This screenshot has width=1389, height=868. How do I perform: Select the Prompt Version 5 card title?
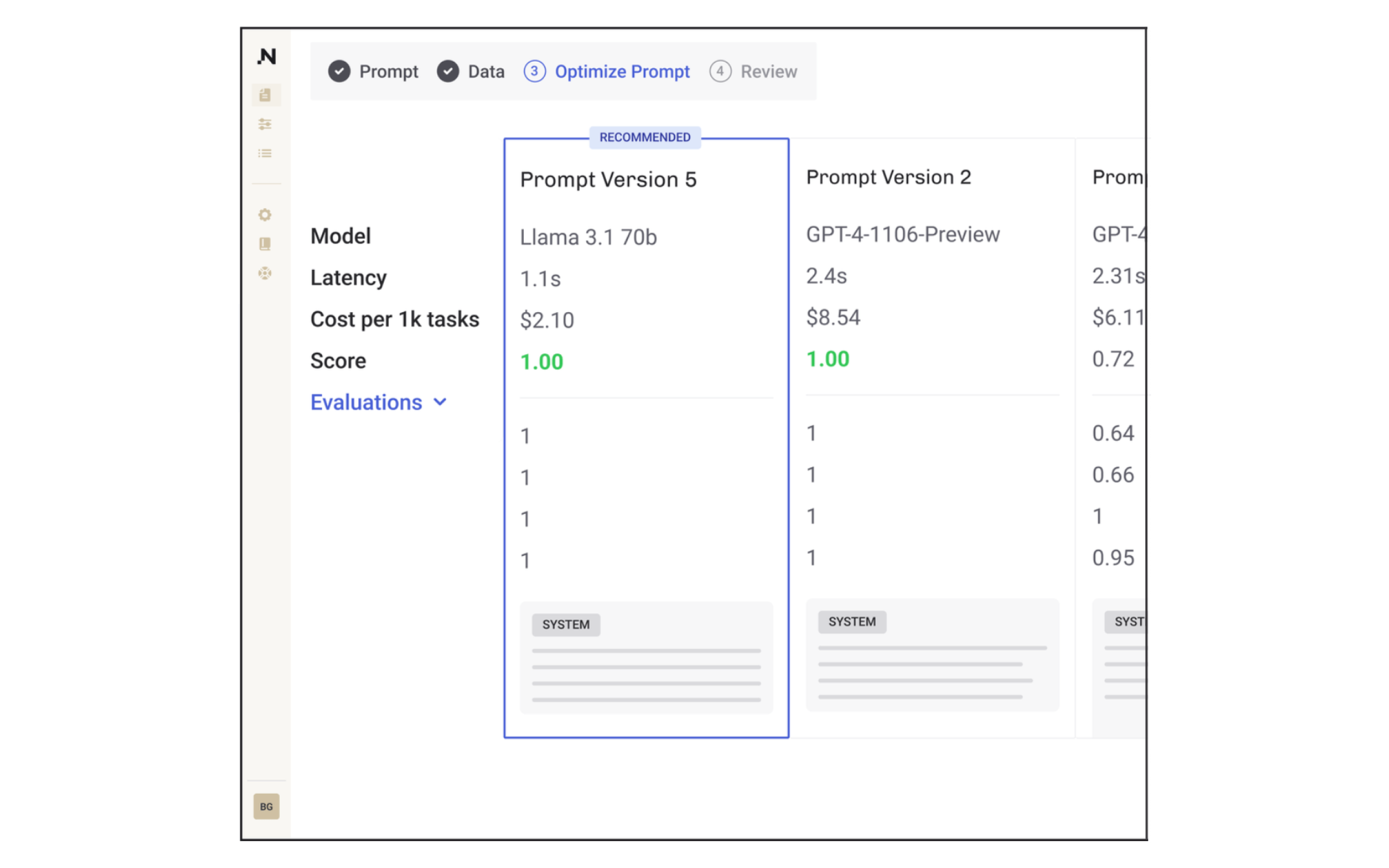609,180
